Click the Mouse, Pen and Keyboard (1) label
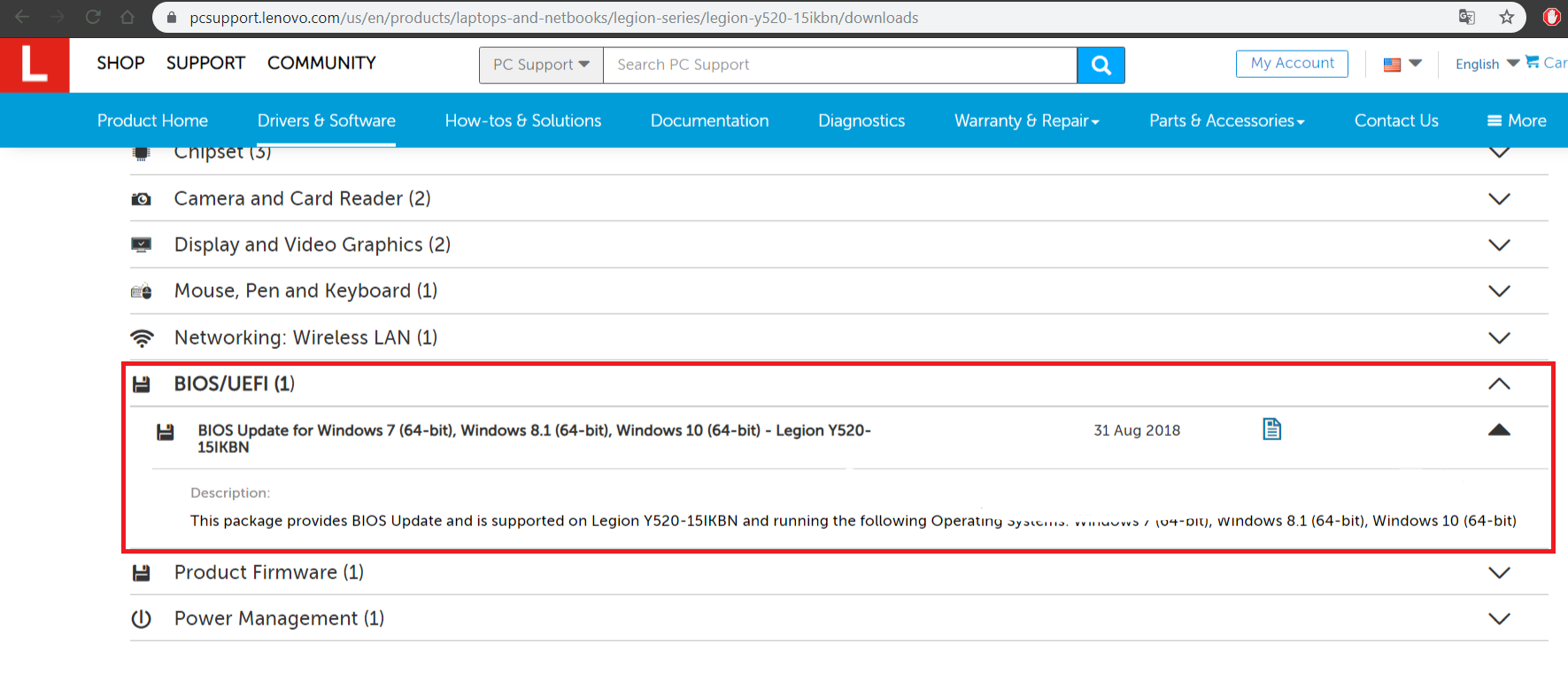1568x690 pixels. [305, 291]
